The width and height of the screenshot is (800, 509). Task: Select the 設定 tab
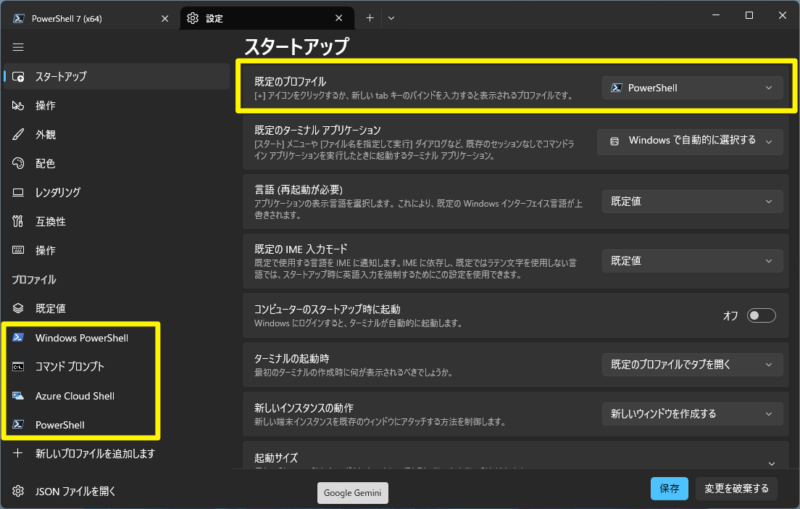pyautogui.click(x=267, y=18)
